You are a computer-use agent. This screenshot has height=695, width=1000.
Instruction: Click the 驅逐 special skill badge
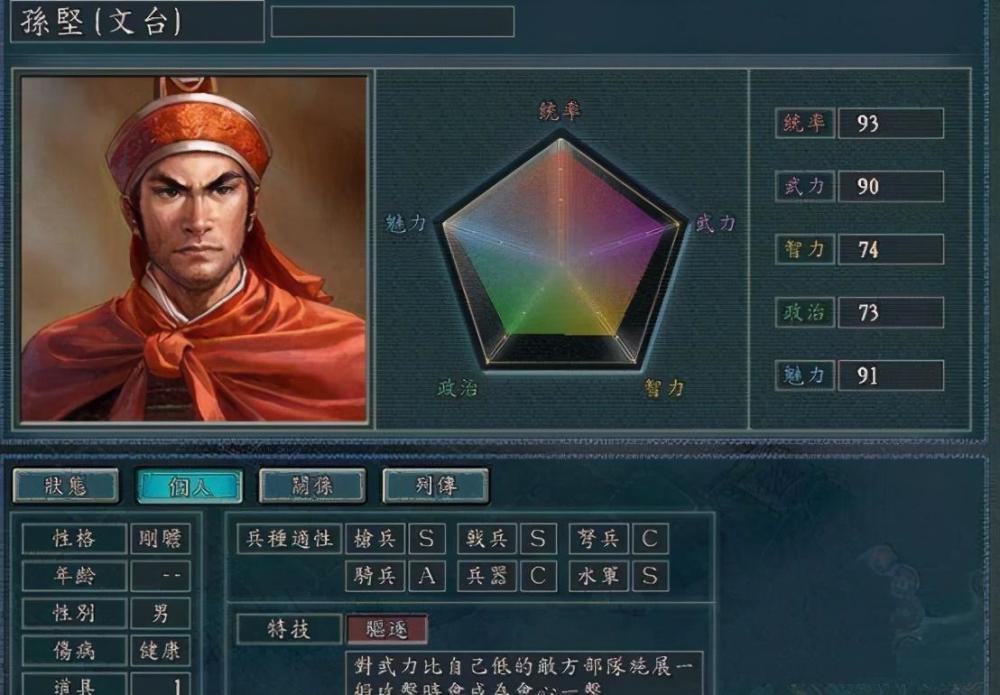click(386, 629)
